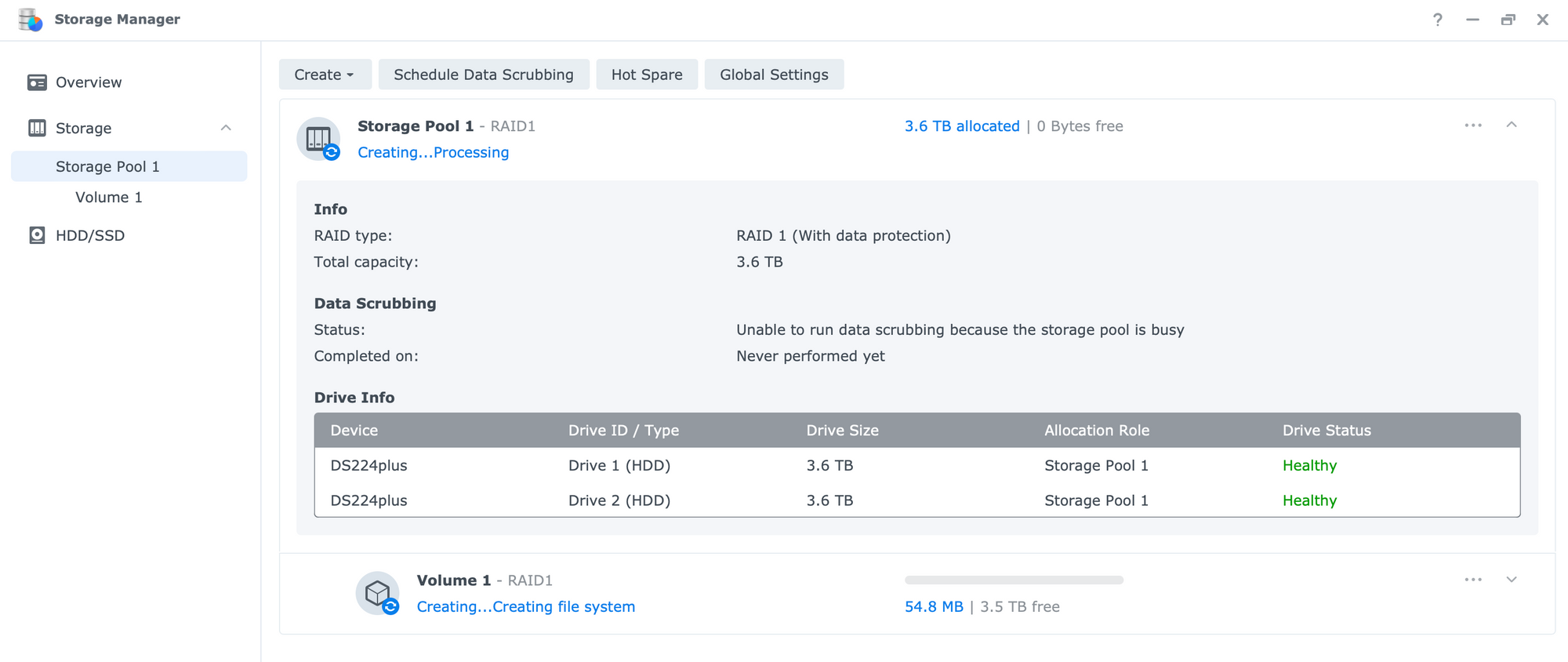Expand the Volume 1 details
This screenshot has height=662, width=1568.
coord(1512,580)
